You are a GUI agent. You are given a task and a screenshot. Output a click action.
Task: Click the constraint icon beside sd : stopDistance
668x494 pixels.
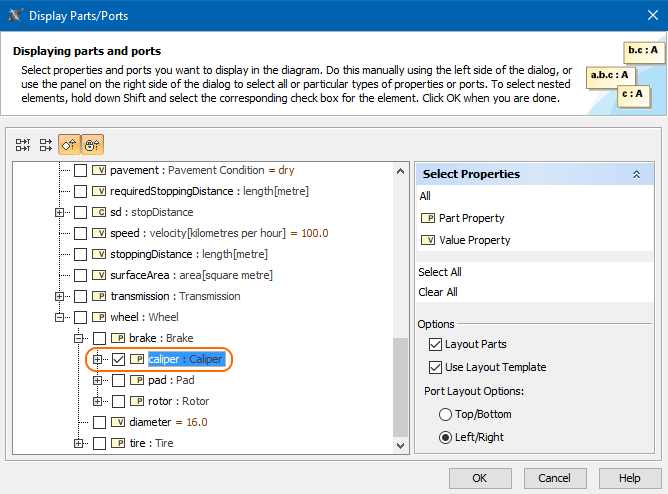pos(99,212)
